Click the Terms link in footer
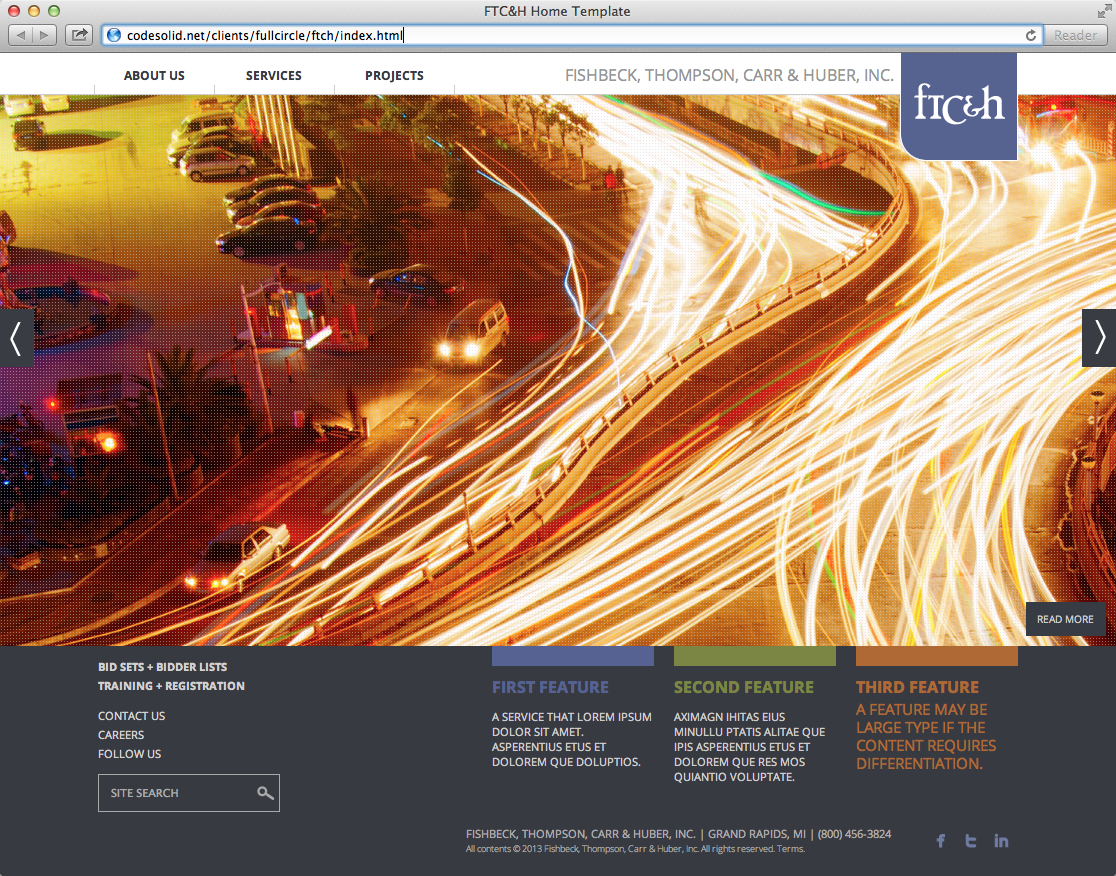 click(790, 849)
